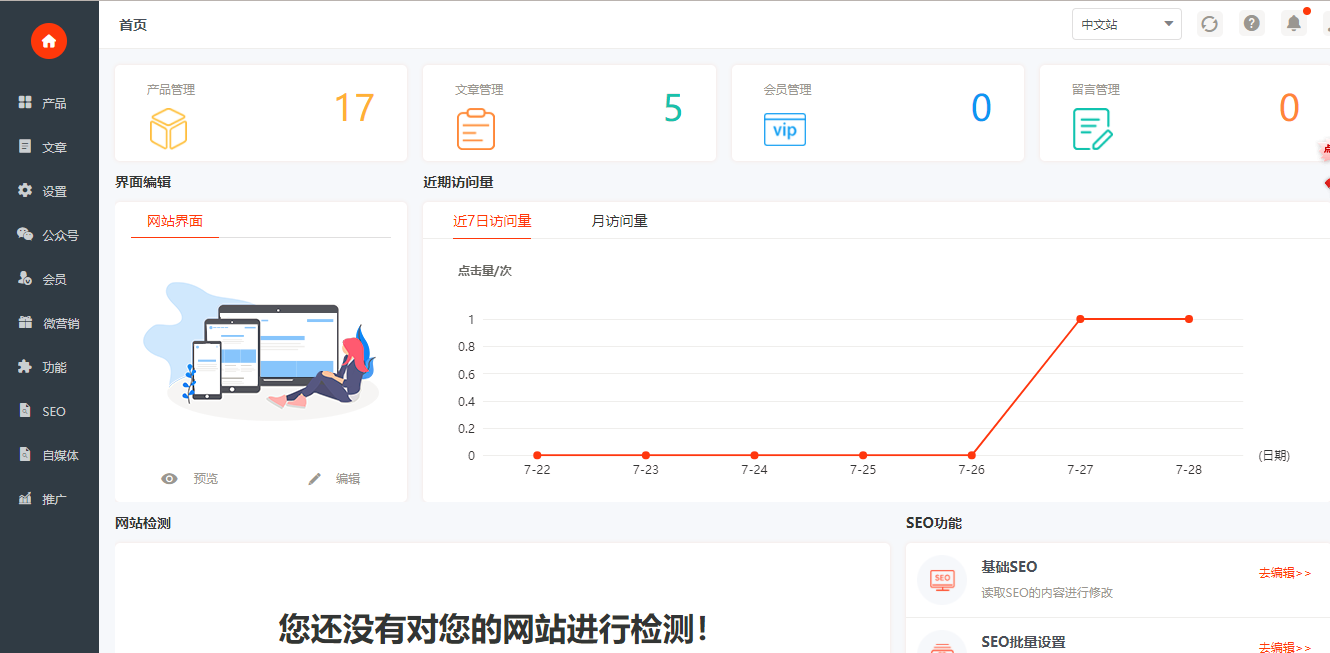Open the 功能 puzzle icon
The image size is (1330, 653).
click(25, 366)
